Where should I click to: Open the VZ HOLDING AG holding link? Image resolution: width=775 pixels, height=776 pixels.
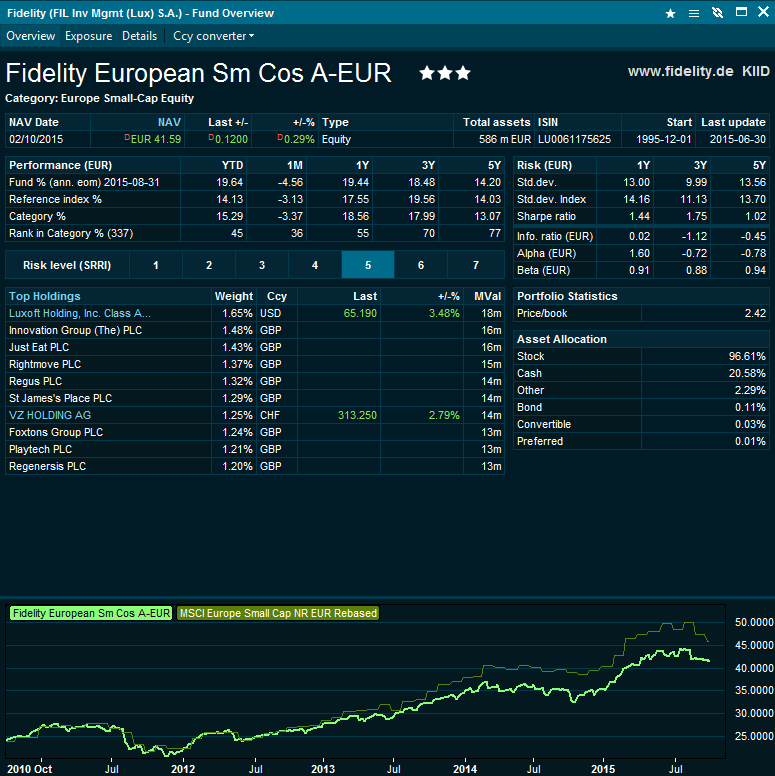(x=50, y=415)
